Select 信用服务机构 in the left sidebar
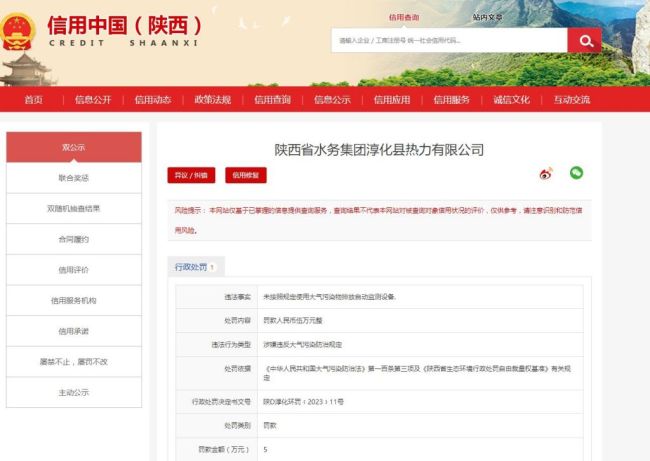Viewport: 650px width, 461px height. (74, 301)
